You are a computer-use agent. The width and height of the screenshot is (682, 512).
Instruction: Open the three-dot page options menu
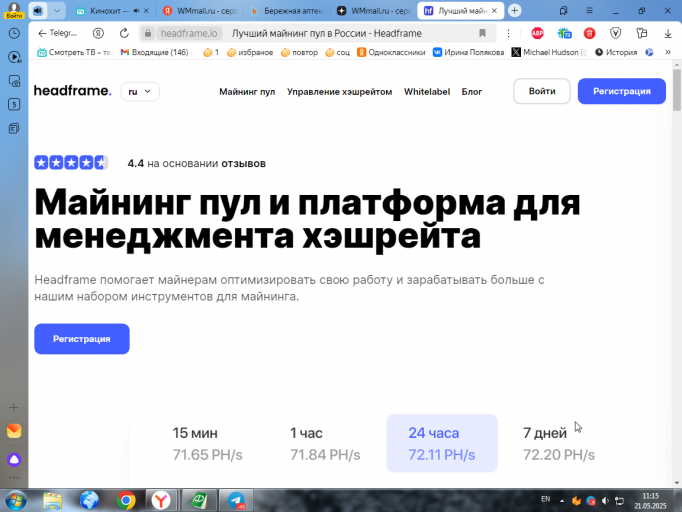[x=508, y=33]
